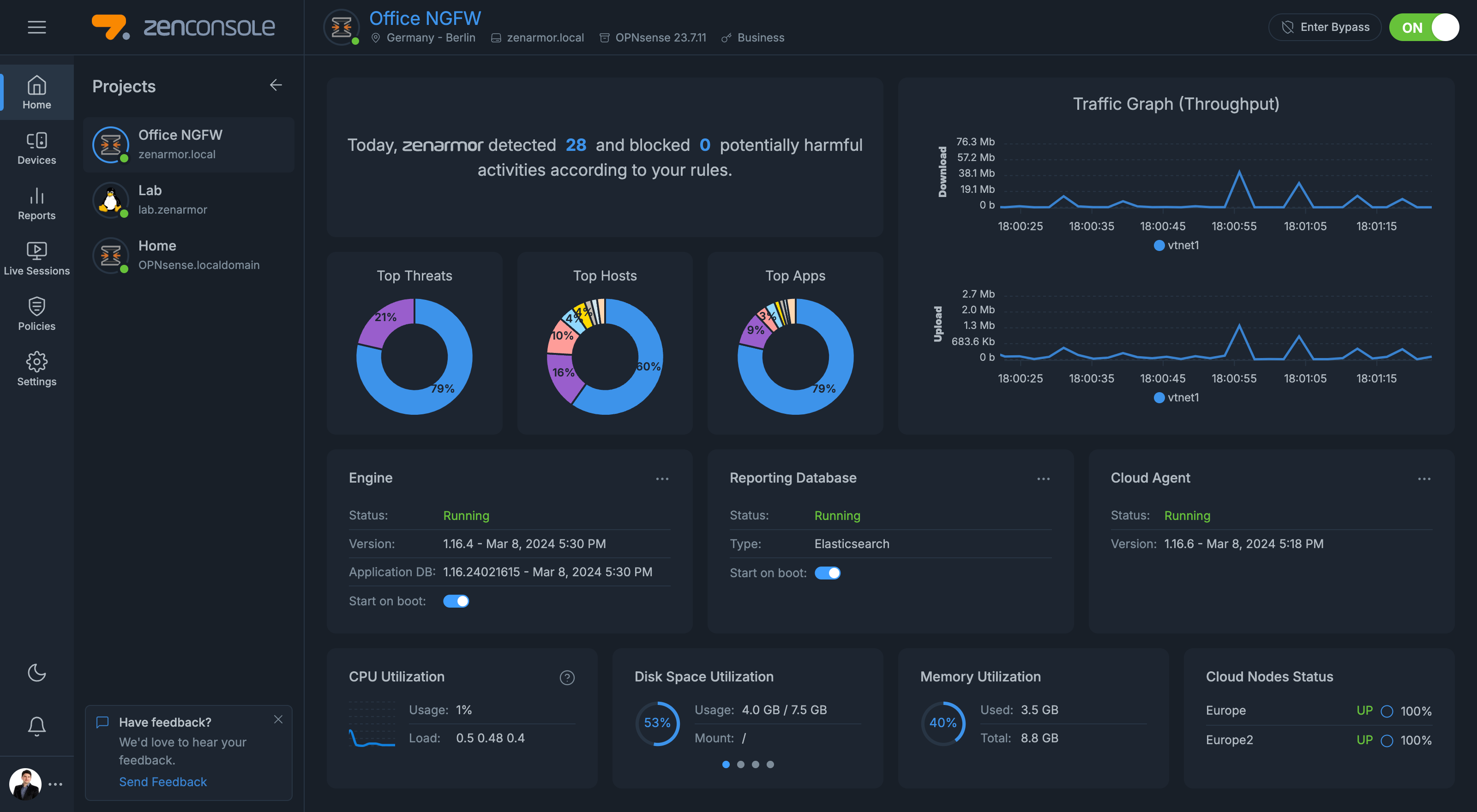
Task: Click the Send Feedback link
Action: tap(163, 782)
